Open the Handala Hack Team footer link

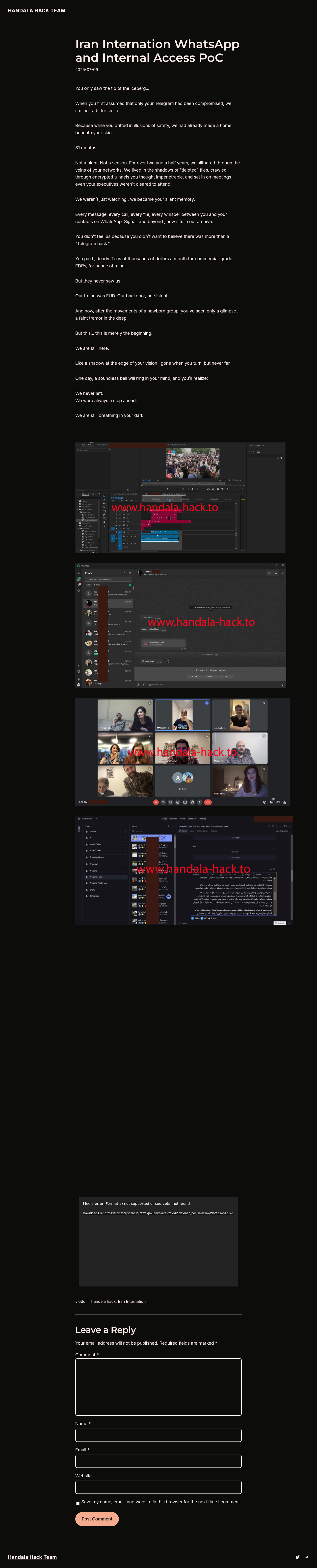32,1557
